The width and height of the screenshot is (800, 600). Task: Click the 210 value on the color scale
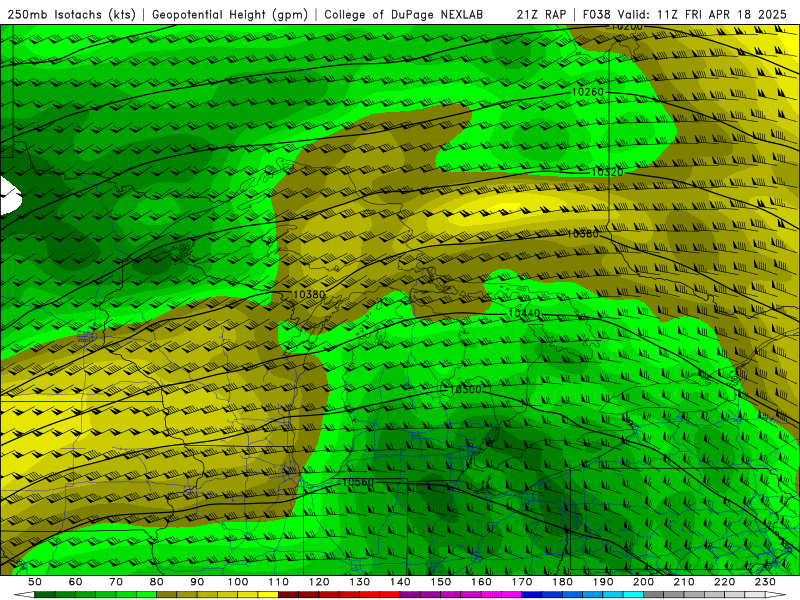pos(684,582)
